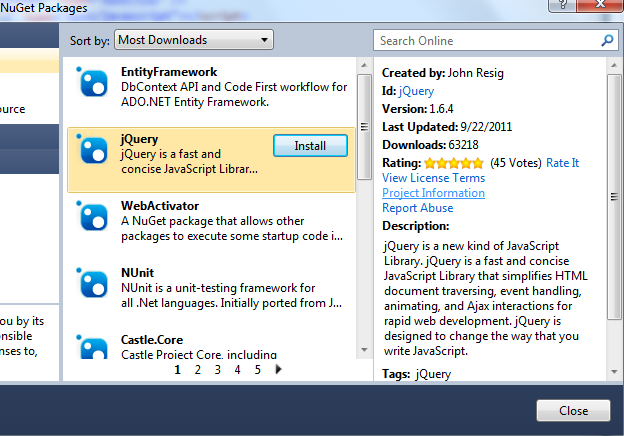Go to results page 2

(197, 370)
